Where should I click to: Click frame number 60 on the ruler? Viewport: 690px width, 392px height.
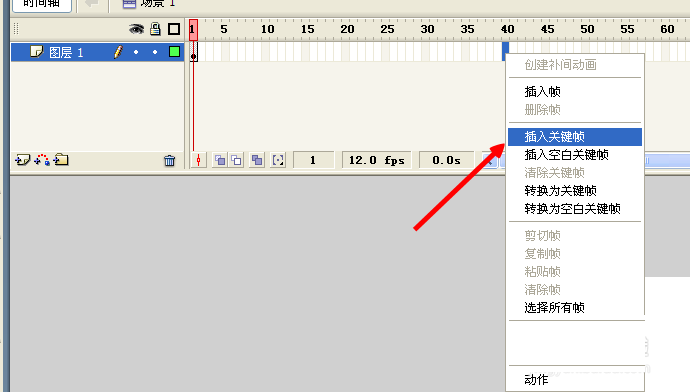[667, 29]
